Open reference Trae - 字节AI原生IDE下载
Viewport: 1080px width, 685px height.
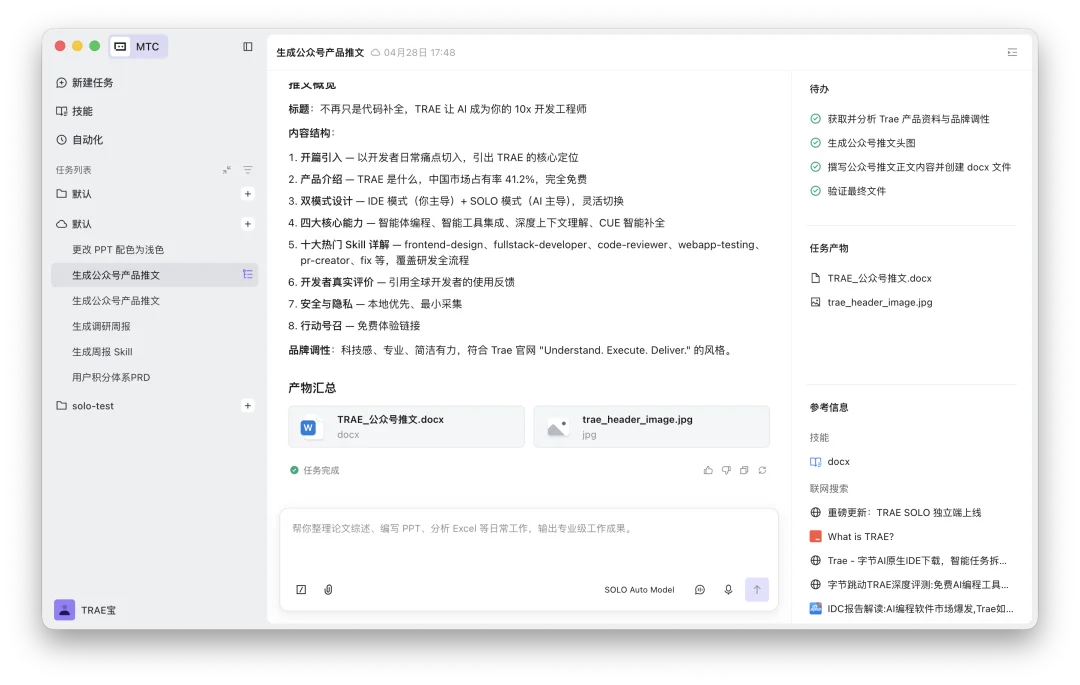tap(908, 560)
